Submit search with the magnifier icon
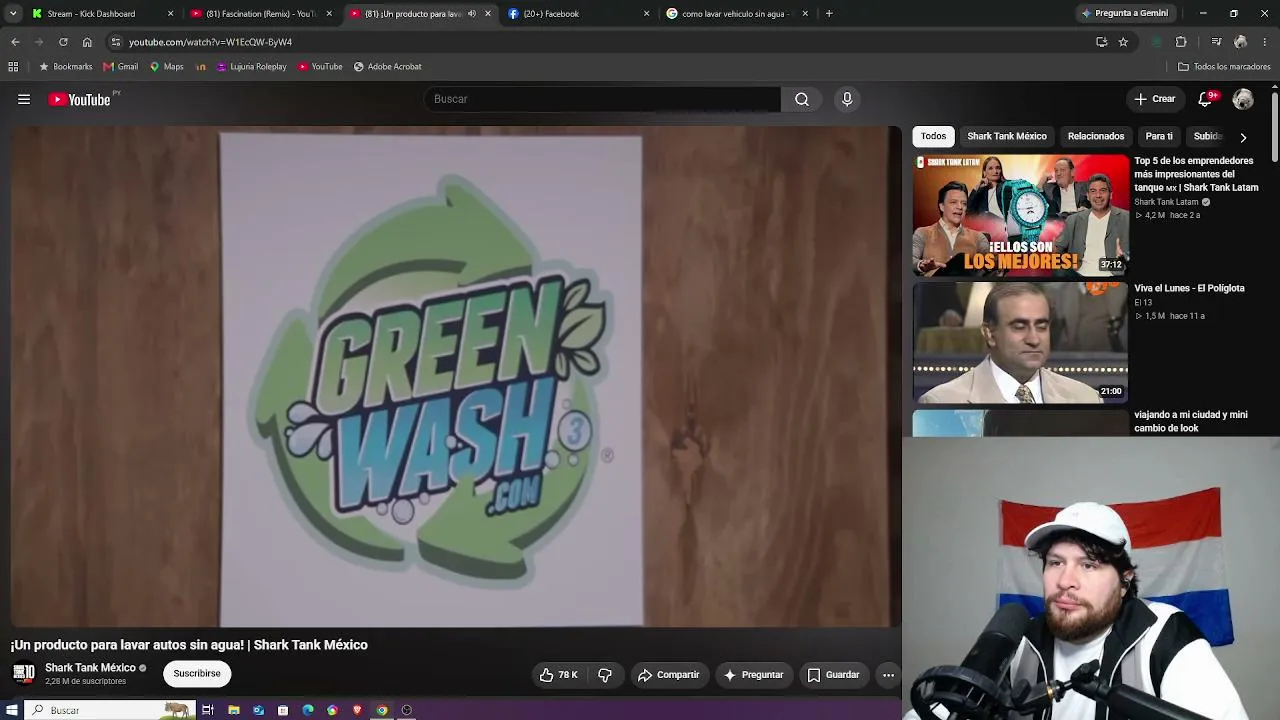Screen dimensions: 1280x720 pos(802,99)
